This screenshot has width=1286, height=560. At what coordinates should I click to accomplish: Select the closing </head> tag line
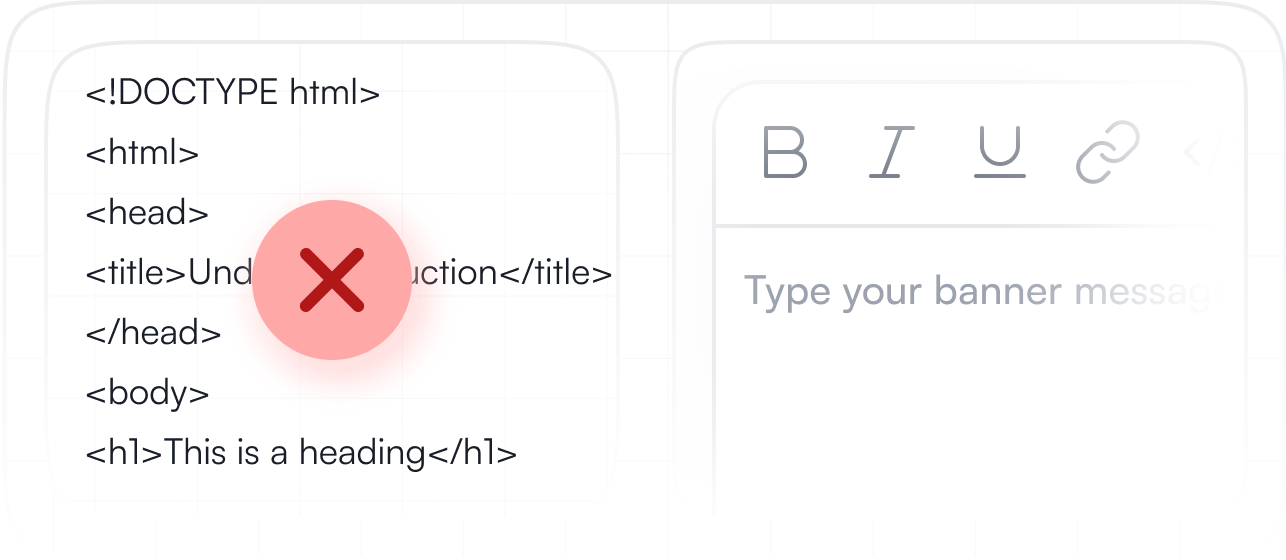[x=153, y=333]
